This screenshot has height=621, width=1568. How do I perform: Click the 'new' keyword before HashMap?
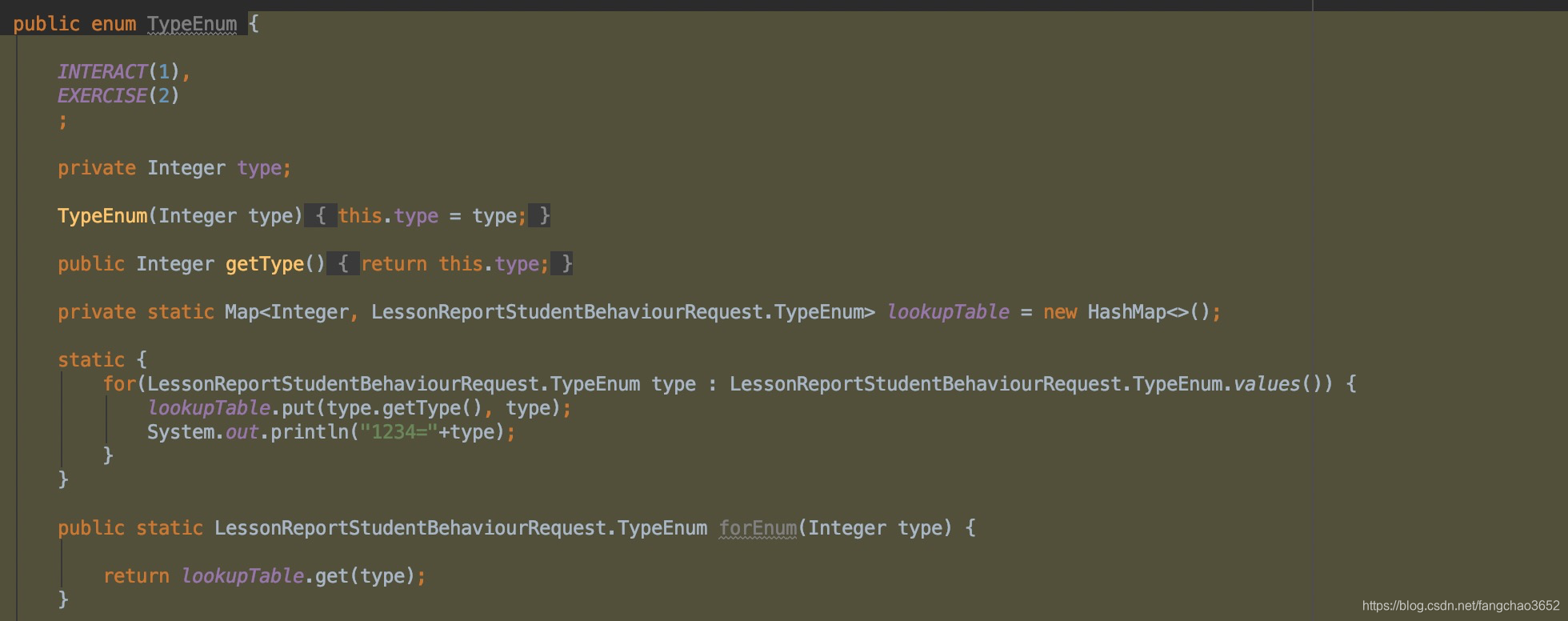tap(1060, 312)
